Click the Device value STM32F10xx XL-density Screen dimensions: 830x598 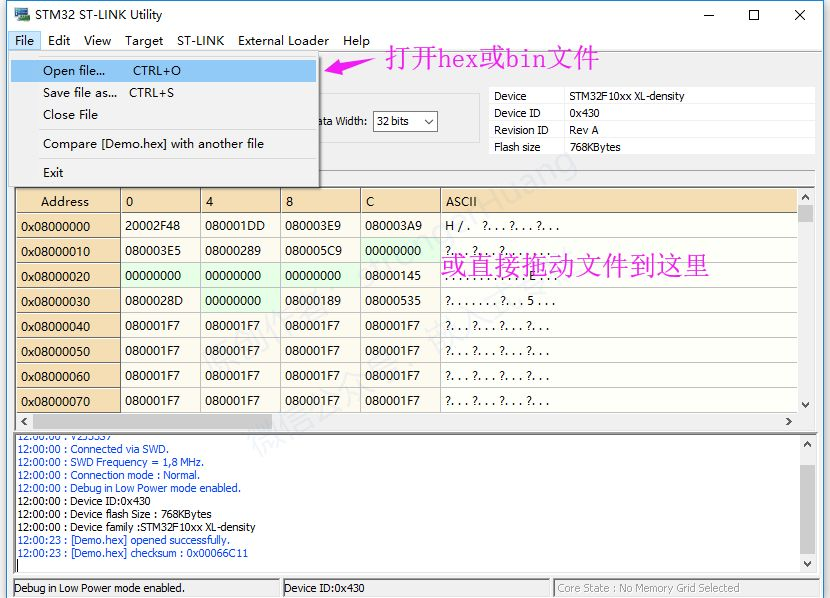tap(627, 96)
